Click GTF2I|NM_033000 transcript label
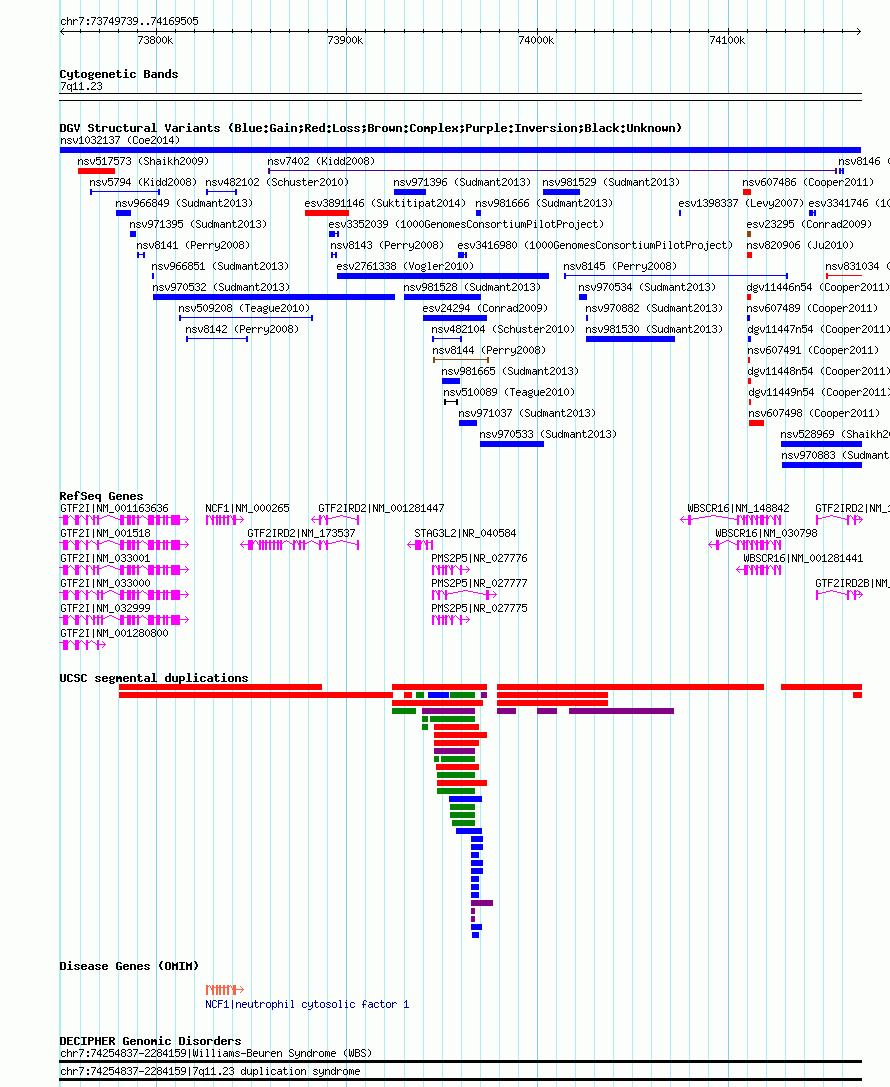The height and width of the screenshot is (1087, 890). (105, 583)
